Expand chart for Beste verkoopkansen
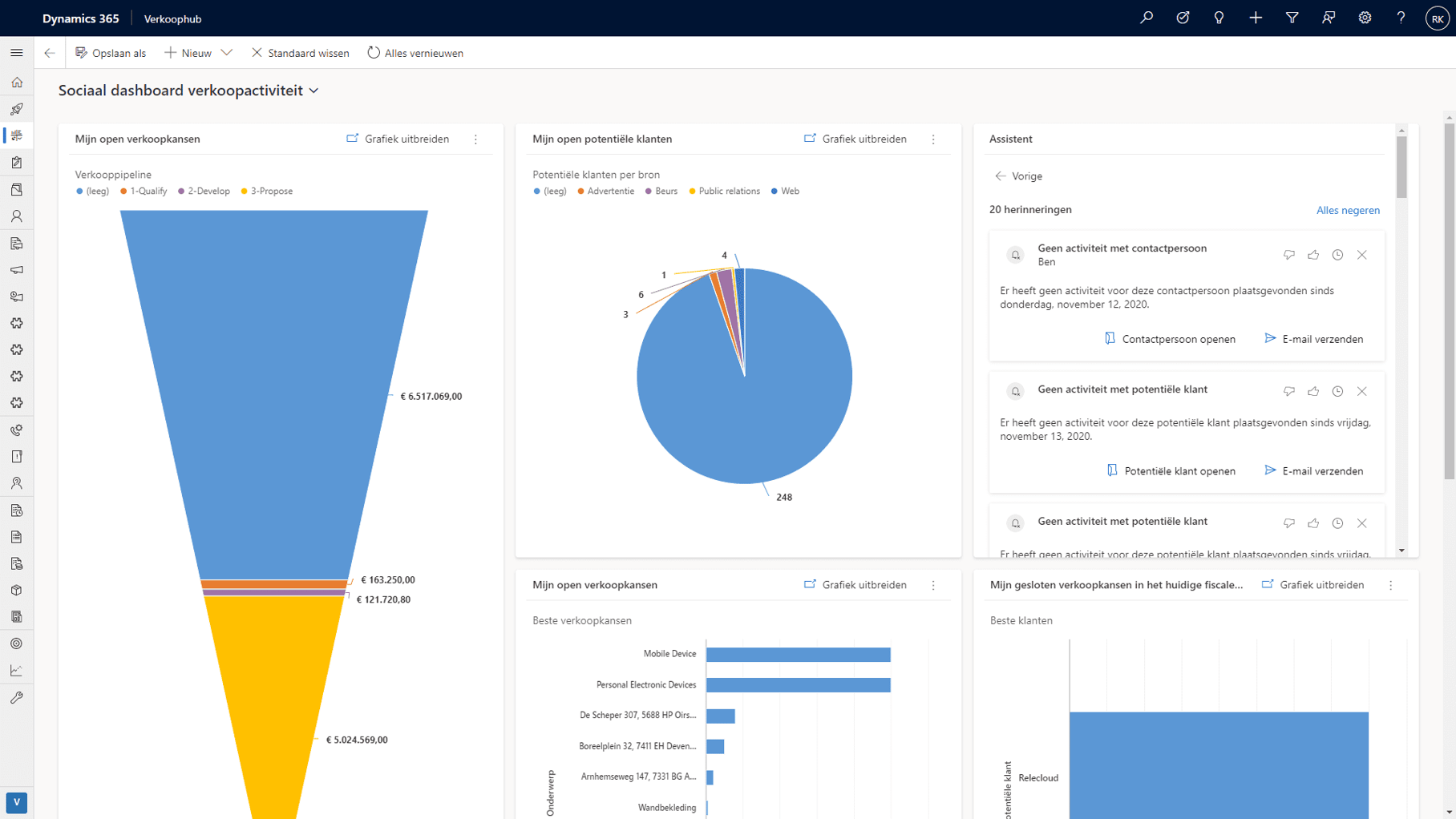1456x819 pixels. [x=855, y=585]
